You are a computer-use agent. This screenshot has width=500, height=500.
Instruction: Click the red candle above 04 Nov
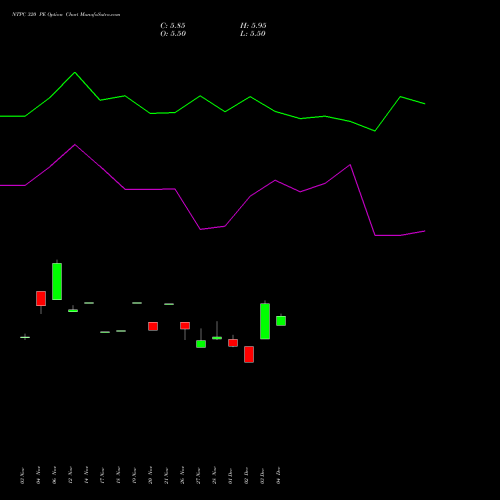[x=41, y=298]
